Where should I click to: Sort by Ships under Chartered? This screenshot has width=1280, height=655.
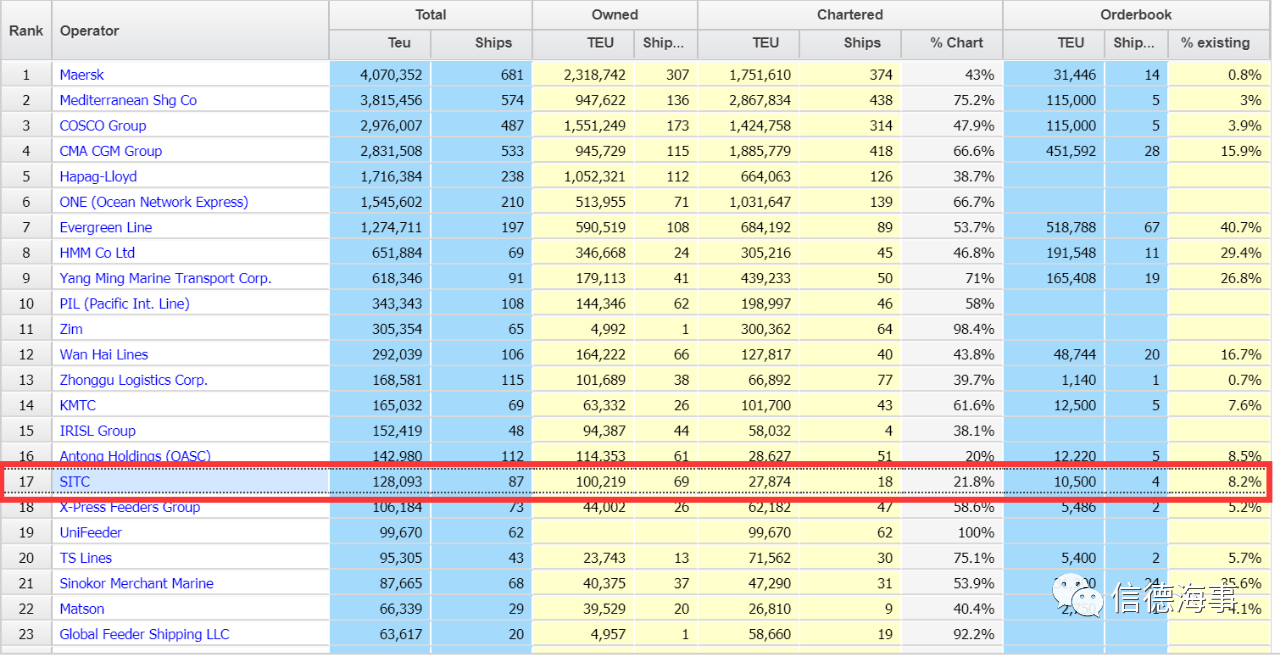point(851,44)
